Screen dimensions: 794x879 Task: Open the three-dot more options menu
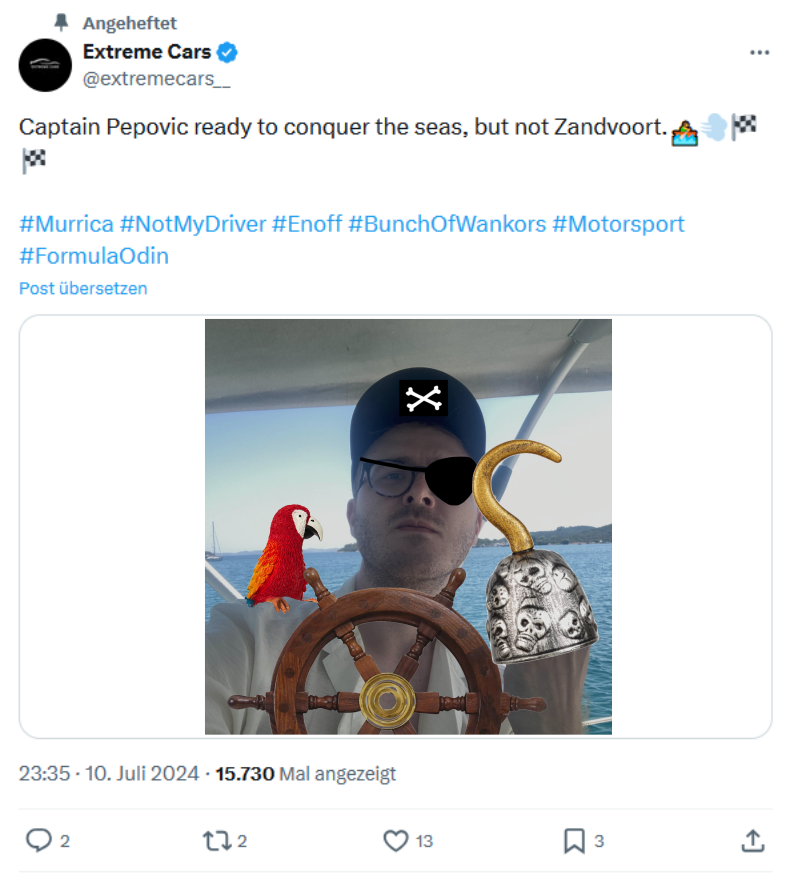(760, 52)
